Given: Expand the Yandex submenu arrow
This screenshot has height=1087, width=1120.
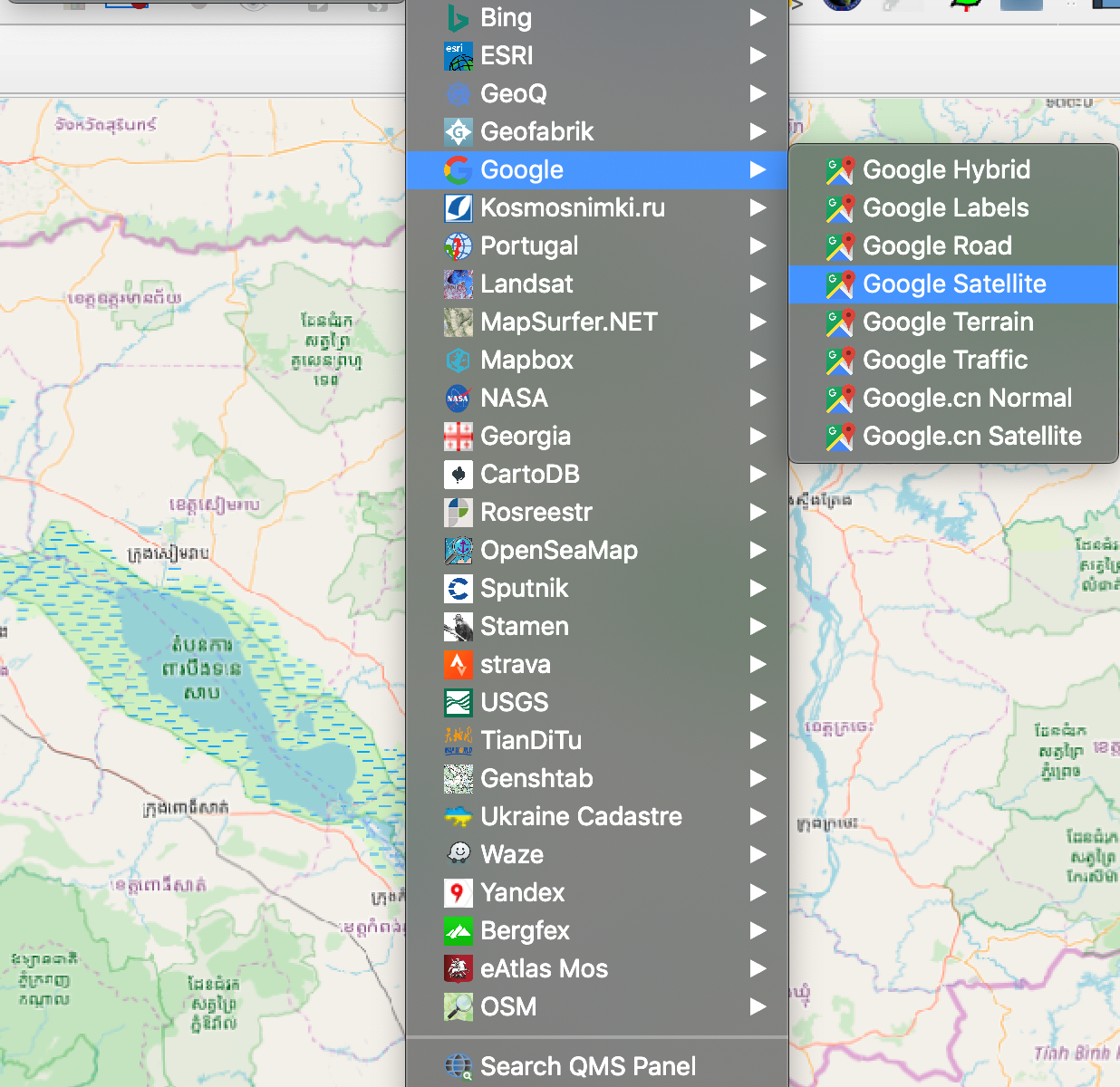Looking at the screenshot, I should pyautogui.click(x=758, y=893).
